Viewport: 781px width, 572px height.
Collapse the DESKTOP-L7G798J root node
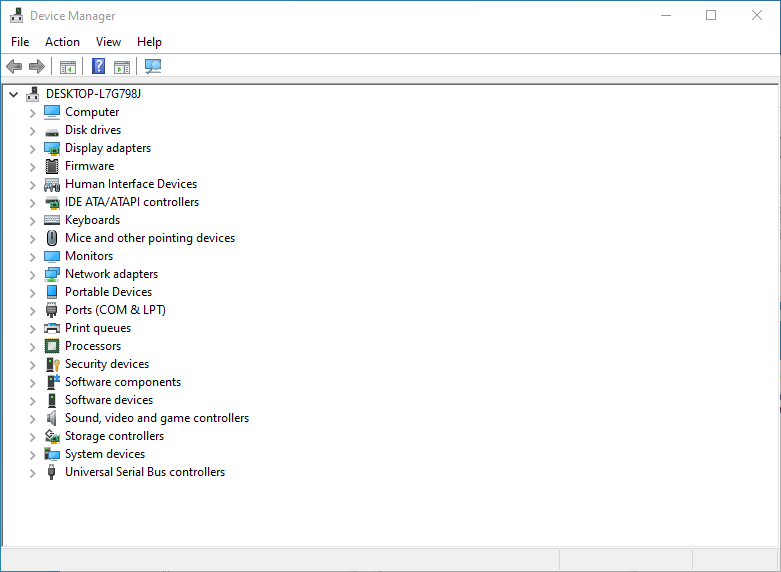[13, 94]
